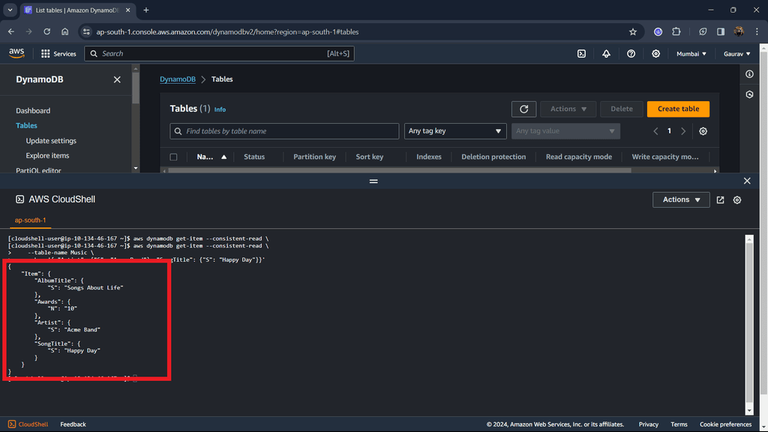Open the Terms footer link
Screen dimensions: 768x432
coord(679,424)
